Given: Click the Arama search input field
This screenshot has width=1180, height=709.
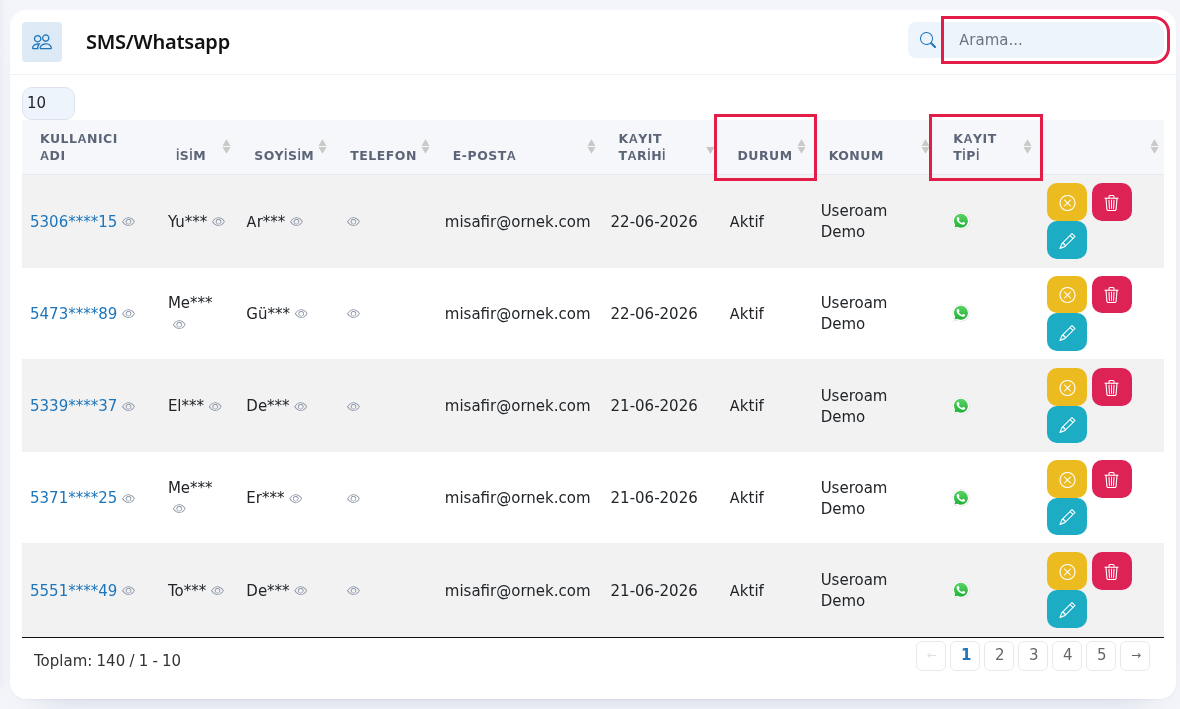Looking at the screenshot, I should [x=1054, y=40].
